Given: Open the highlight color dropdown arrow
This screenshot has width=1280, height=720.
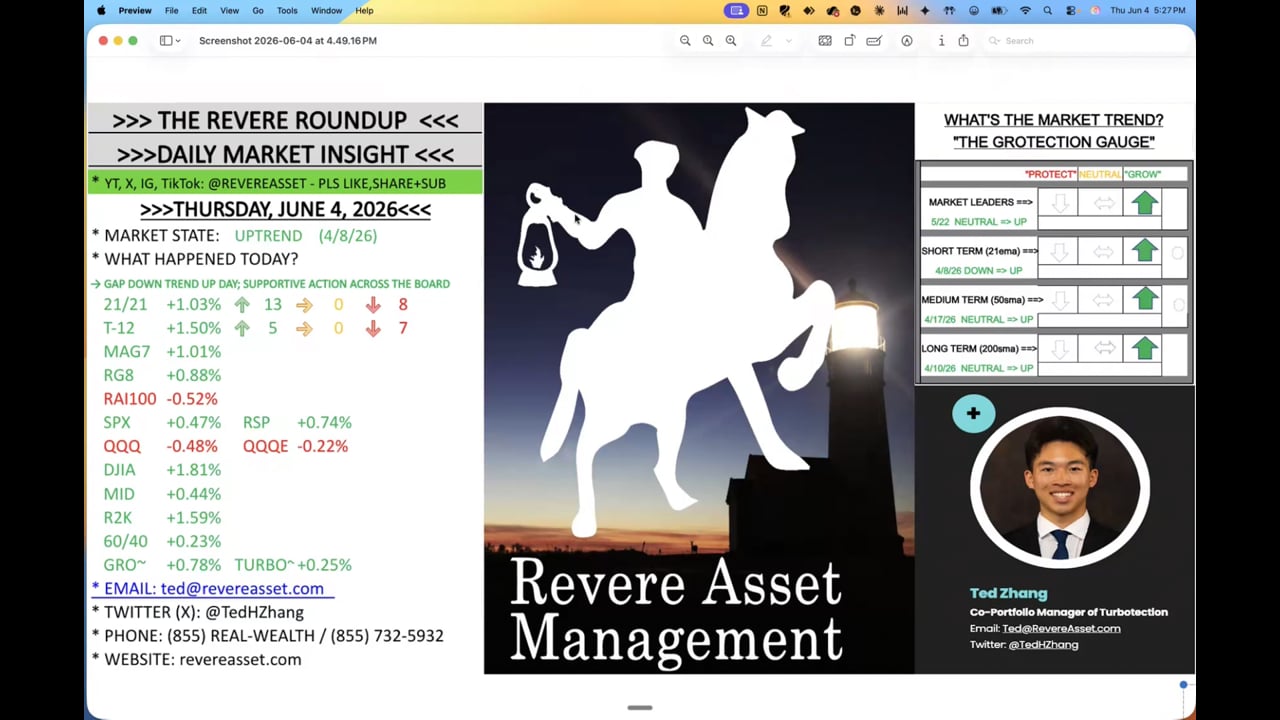Looking at the screenshot, I should click(x=788, y=41).
